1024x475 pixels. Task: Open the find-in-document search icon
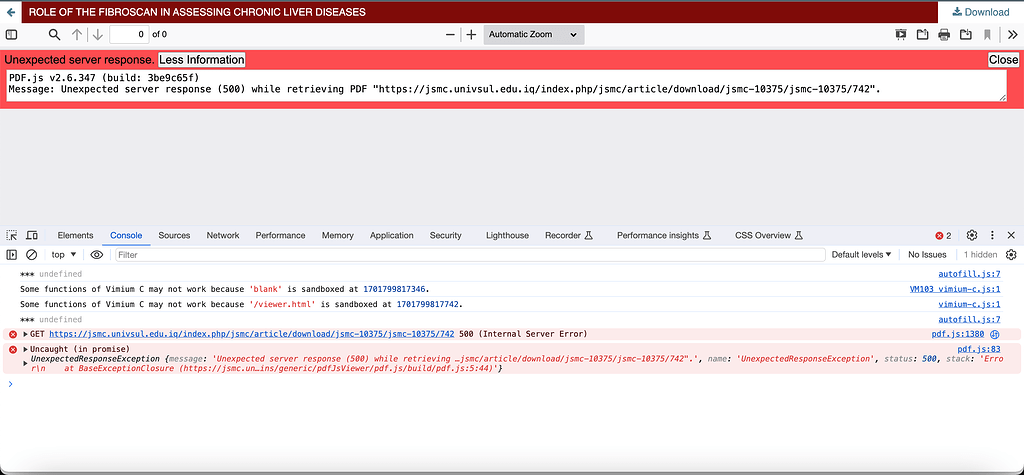(x=55, y=35)
